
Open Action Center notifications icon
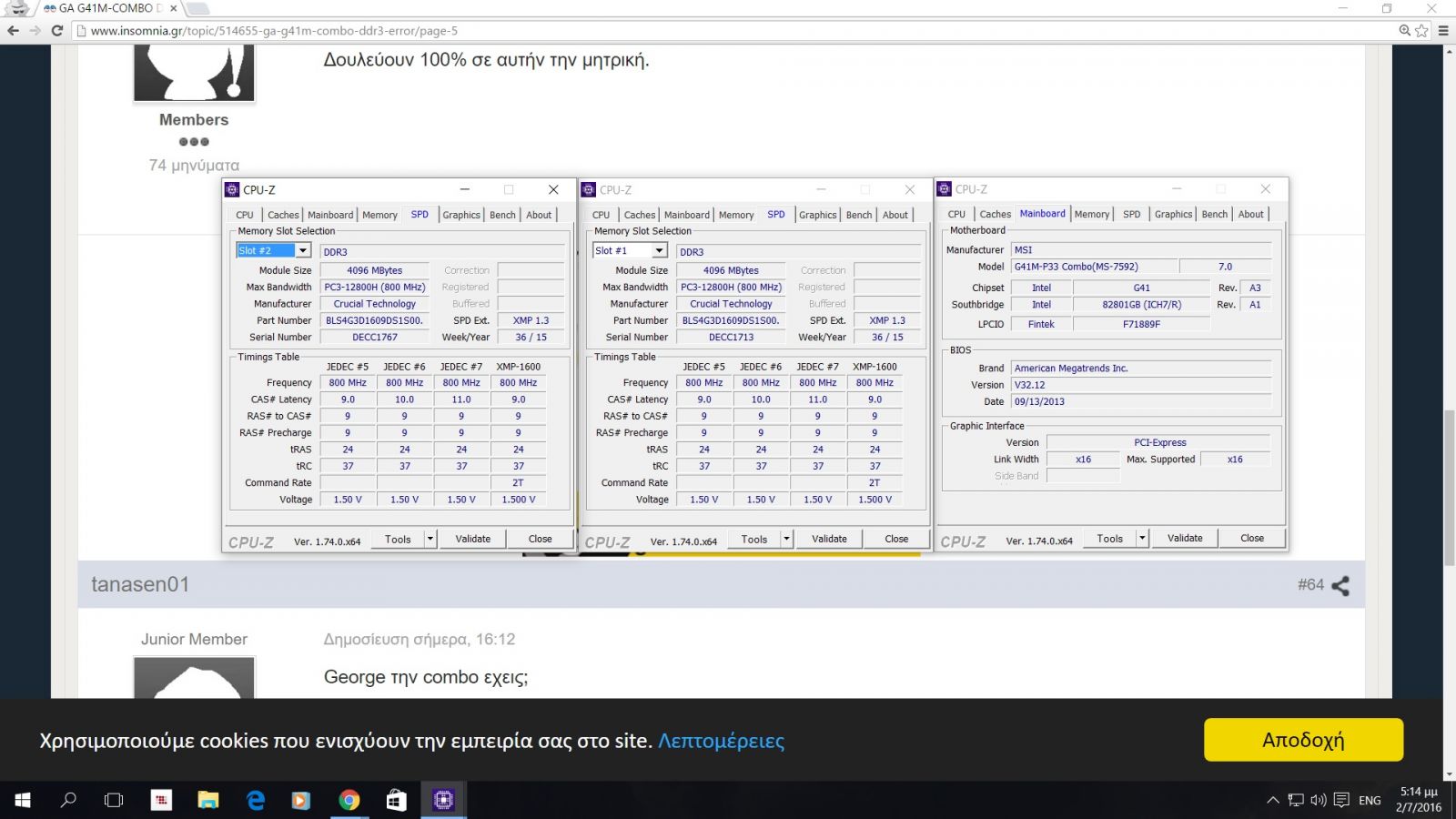(x=1341, y=800)
